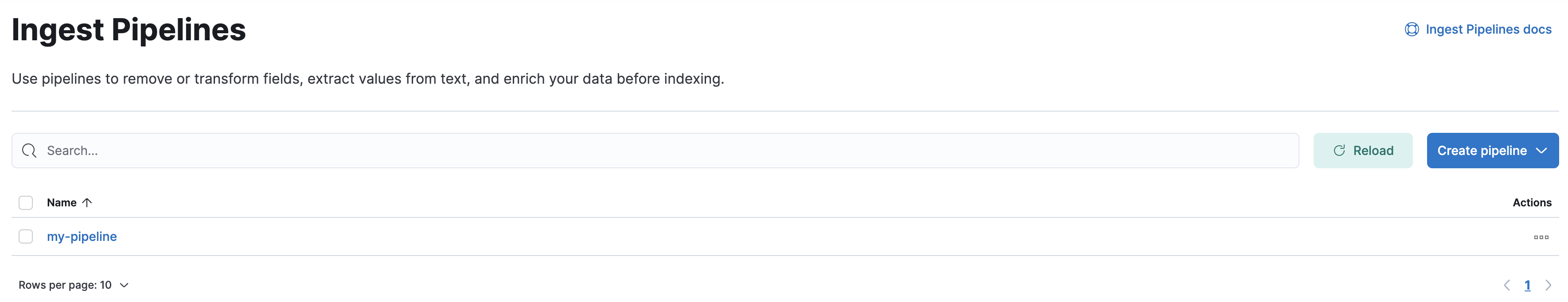This screenshot has width=1568, height=302.
Task: Sort pipelines by the Name column
Action: point(62,202)
